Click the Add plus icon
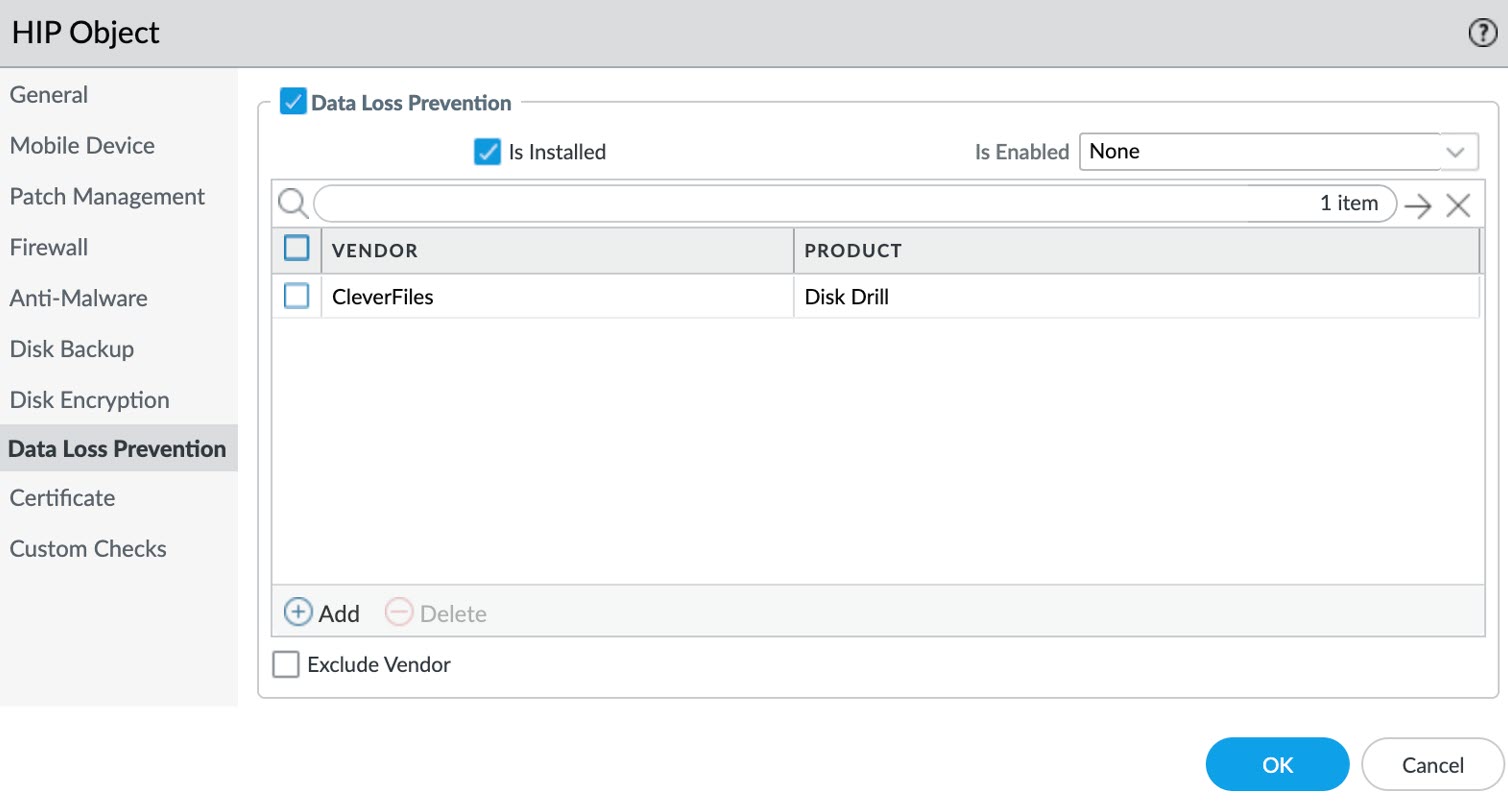The image size is (1508, 806). 298,613
